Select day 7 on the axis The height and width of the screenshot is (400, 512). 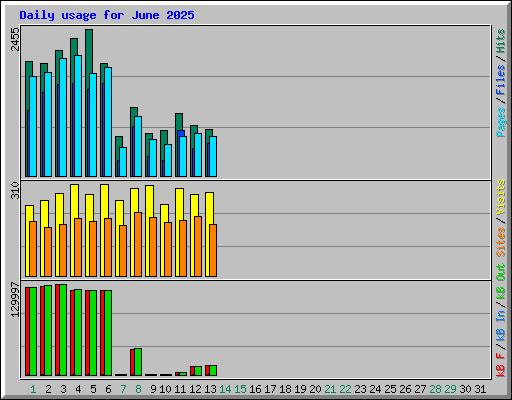click(x=123, y=389)
